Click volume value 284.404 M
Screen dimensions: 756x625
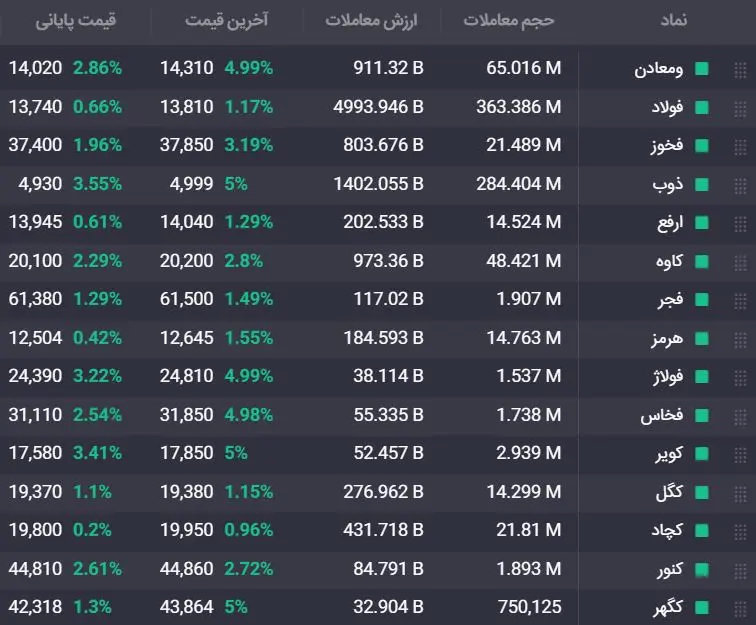519,184
